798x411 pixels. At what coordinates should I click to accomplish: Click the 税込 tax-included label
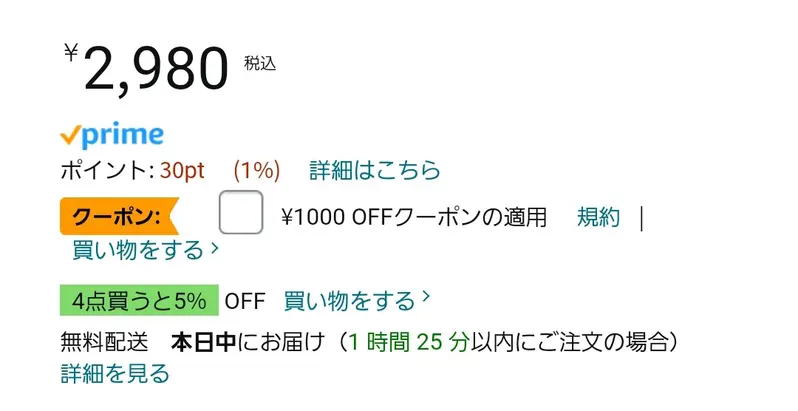(260, 63)
